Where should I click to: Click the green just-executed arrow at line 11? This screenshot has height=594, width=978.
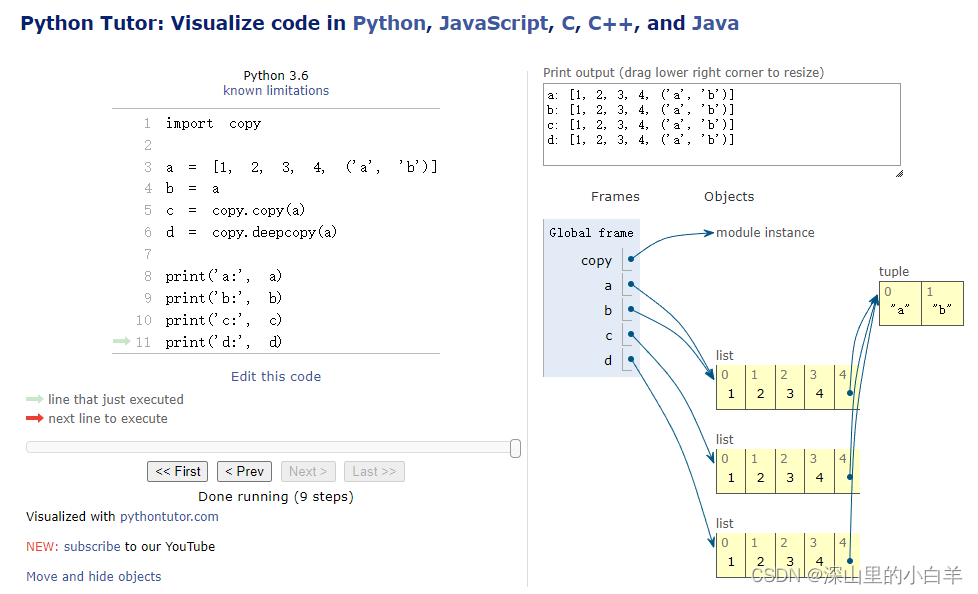coord(122,342)
